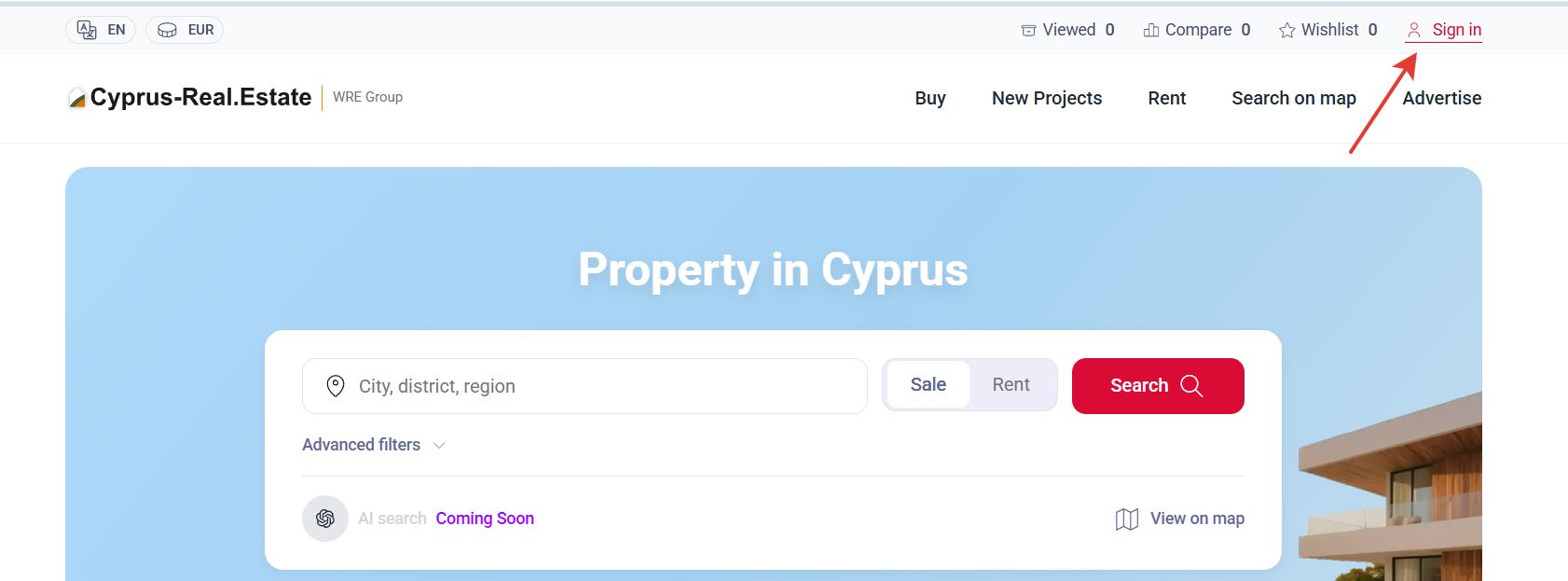Click the red Search button
Screen dimensions: 1568x581
[x=1158, y=386]
